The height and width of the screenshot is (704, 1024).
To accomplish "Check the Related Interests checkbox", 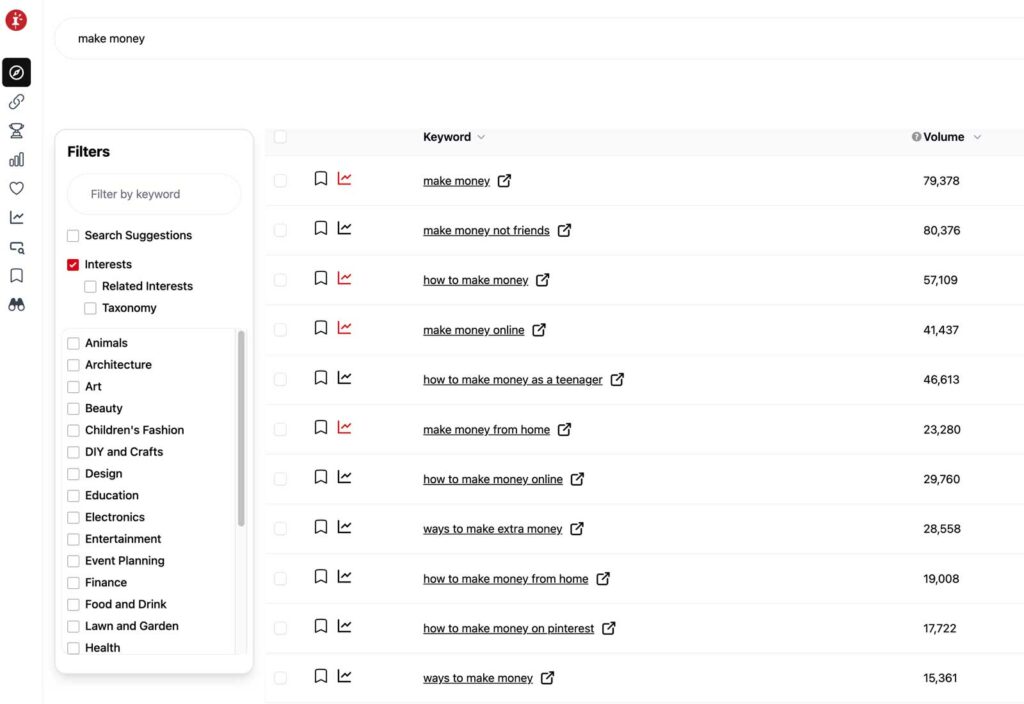I will (x=90, y=287).
